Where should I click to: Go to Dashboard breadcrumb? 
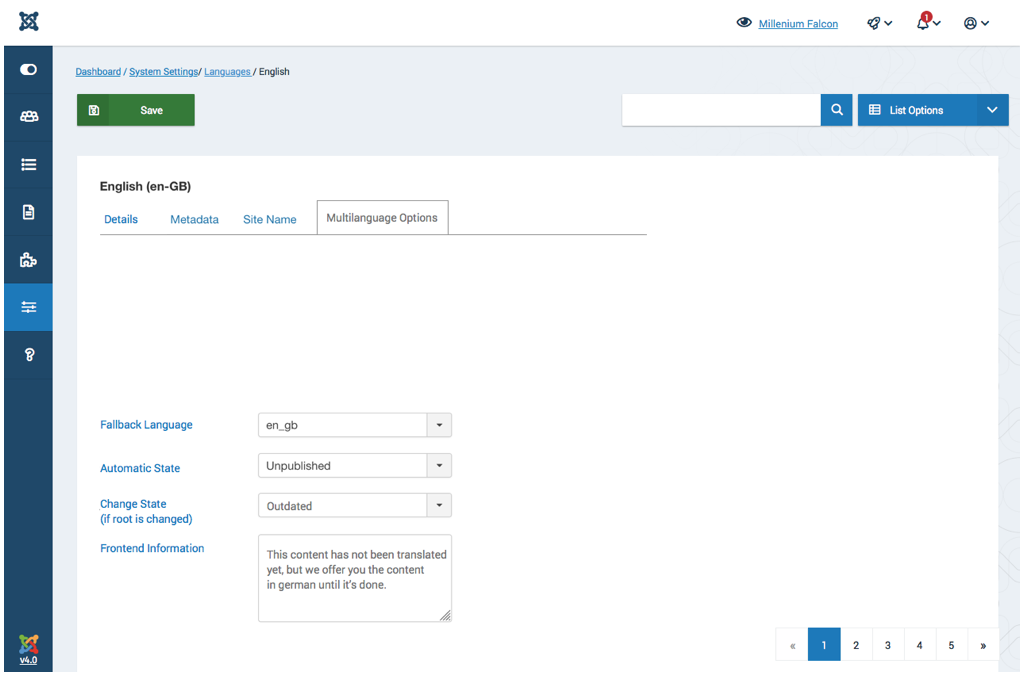click(x=98, y=71)
